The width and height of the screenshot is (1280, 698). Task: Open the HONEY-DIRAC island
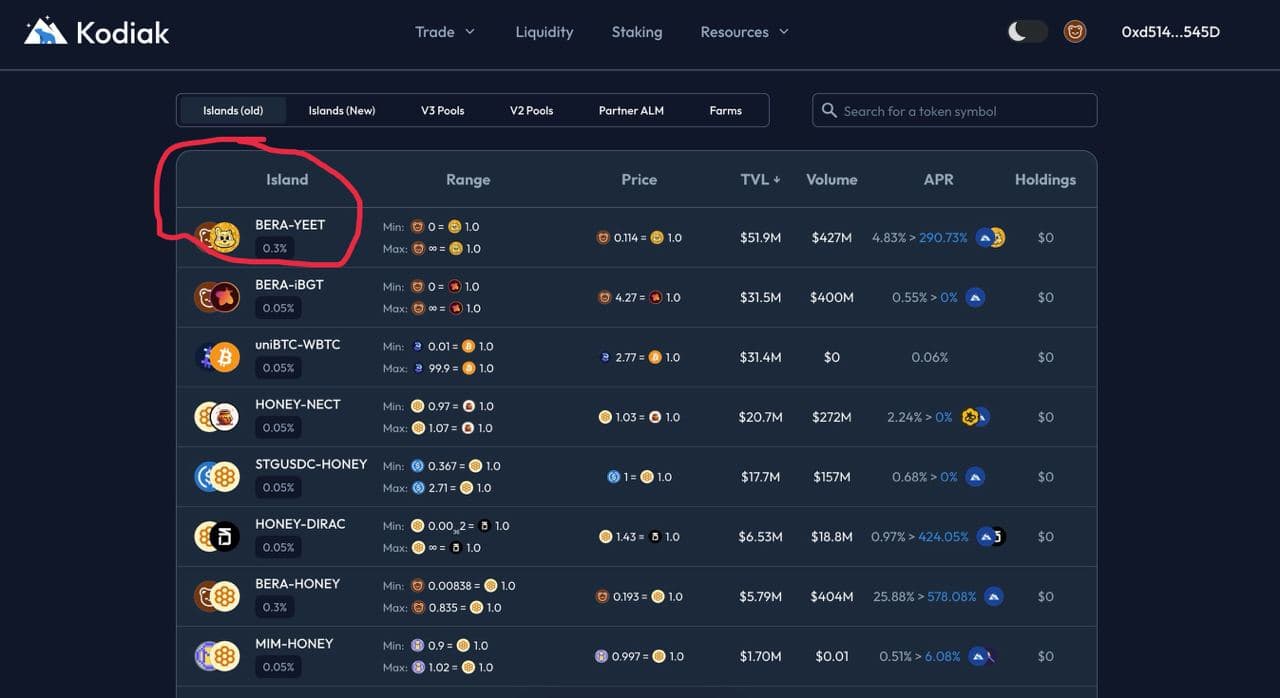(x=636, y=537)
